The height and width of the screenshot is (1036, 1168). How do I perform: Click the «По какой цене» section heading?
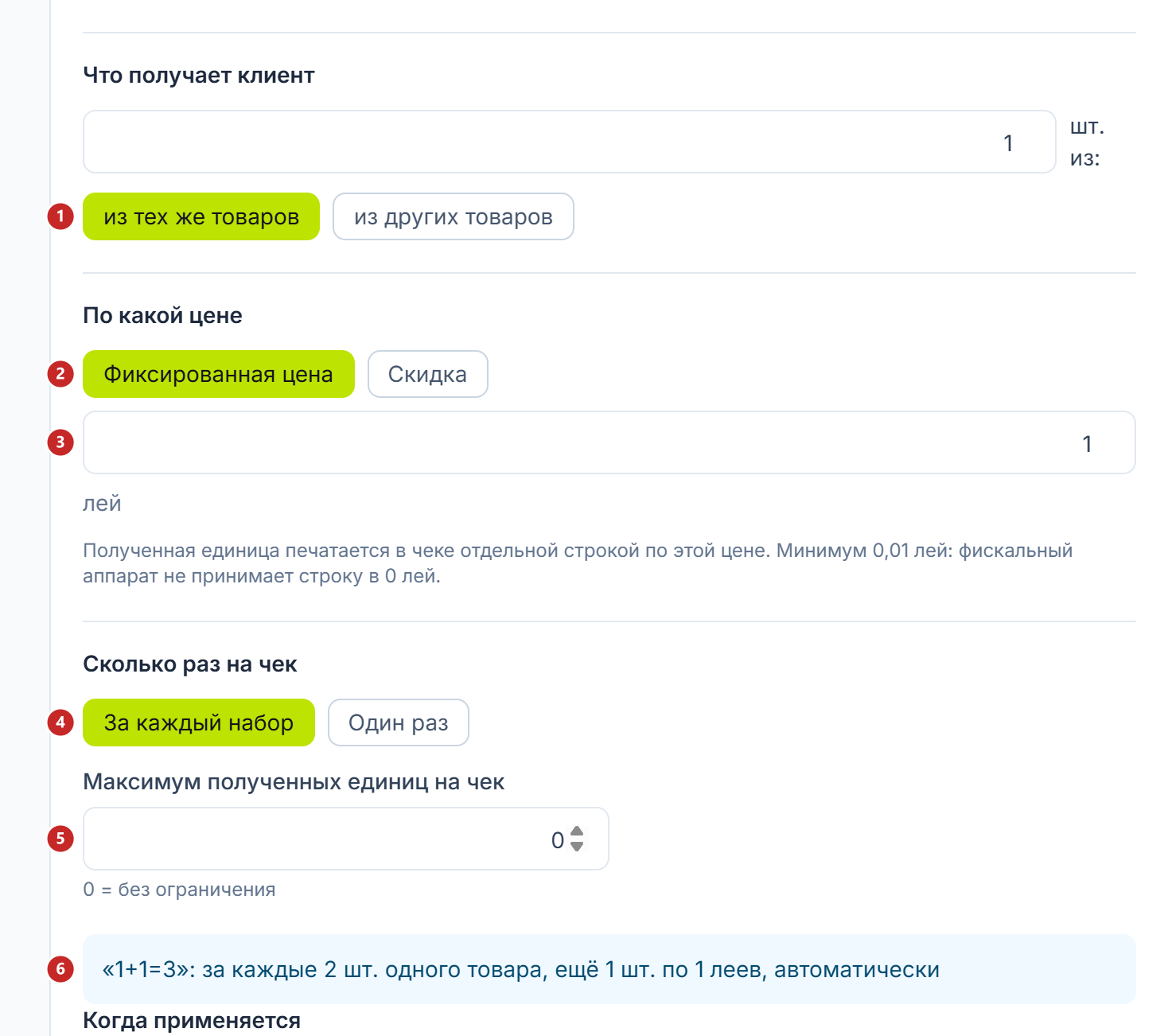162,316
